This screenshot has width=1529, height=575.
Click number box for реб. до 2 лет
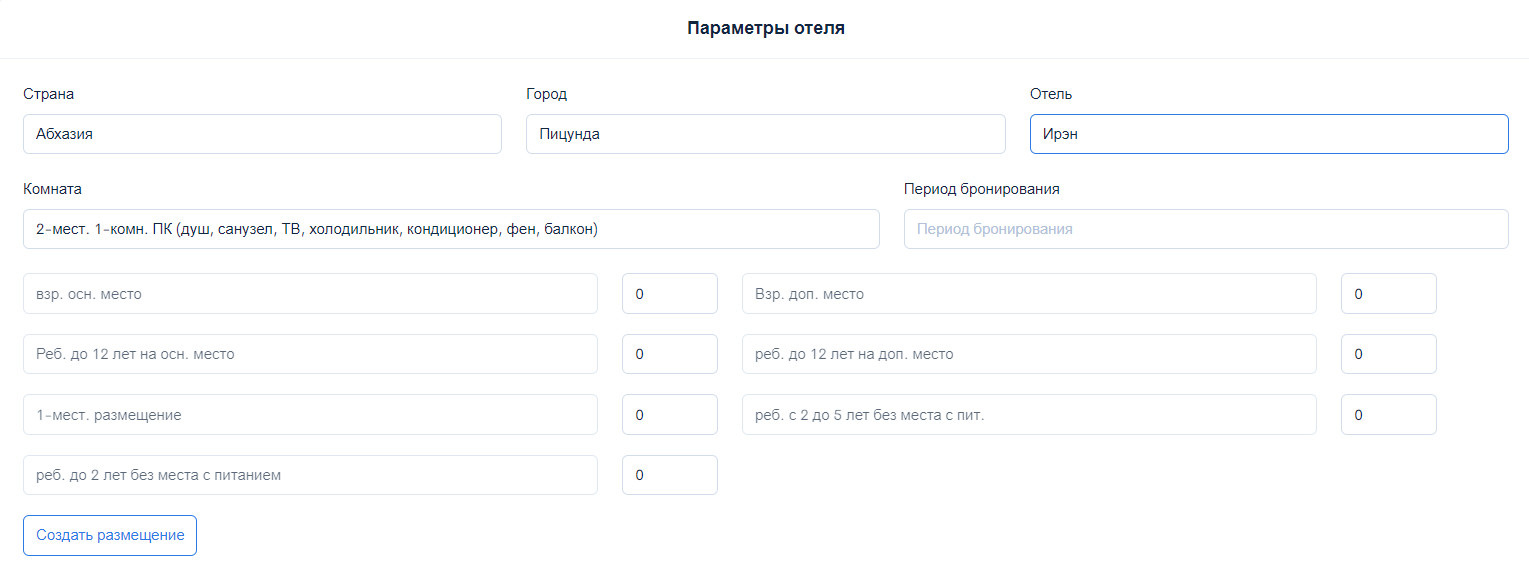pyautogui.click(x=669, y=475)
